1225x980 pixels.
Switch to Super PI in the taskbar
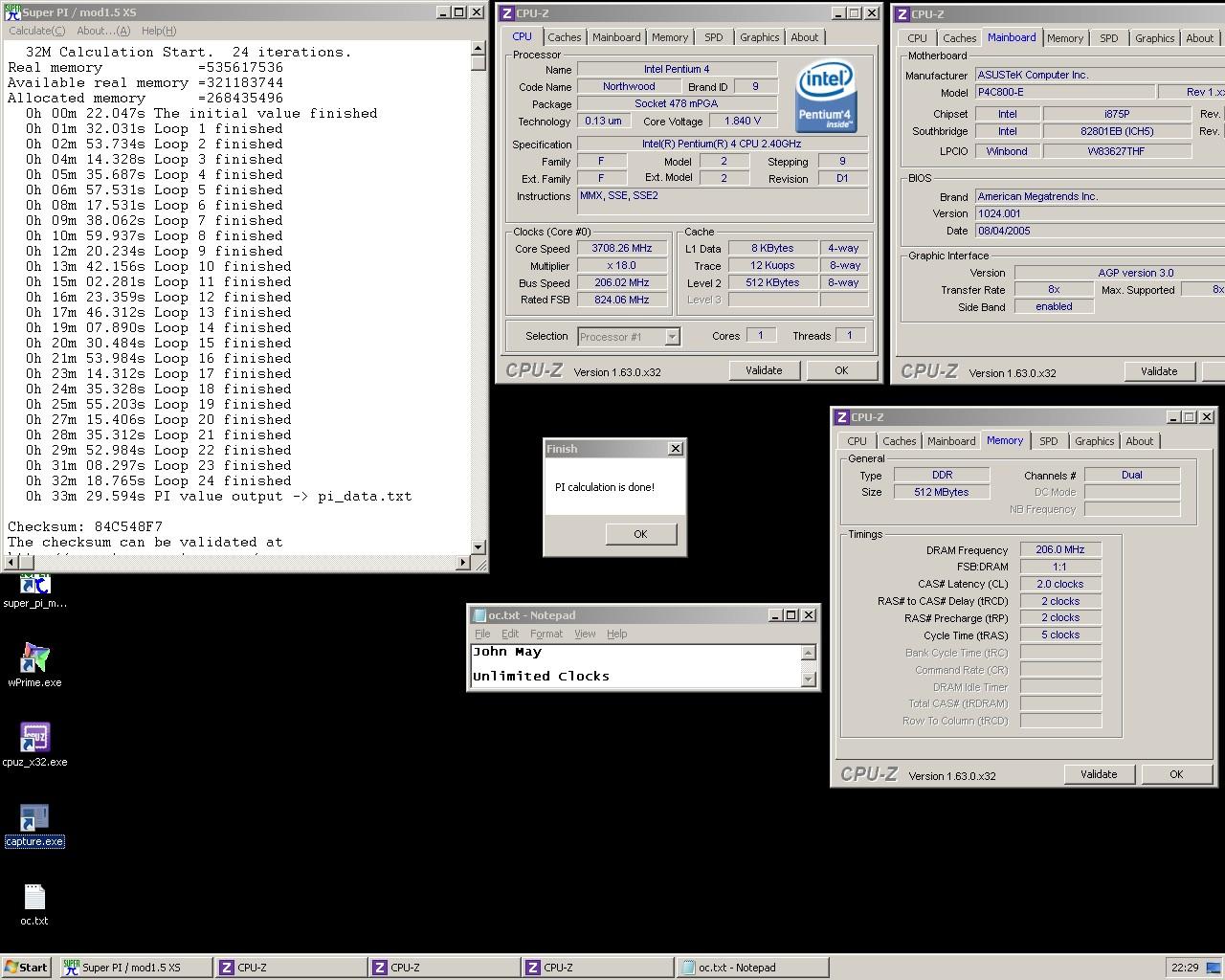pyautogui.click(x=135, y=968)
